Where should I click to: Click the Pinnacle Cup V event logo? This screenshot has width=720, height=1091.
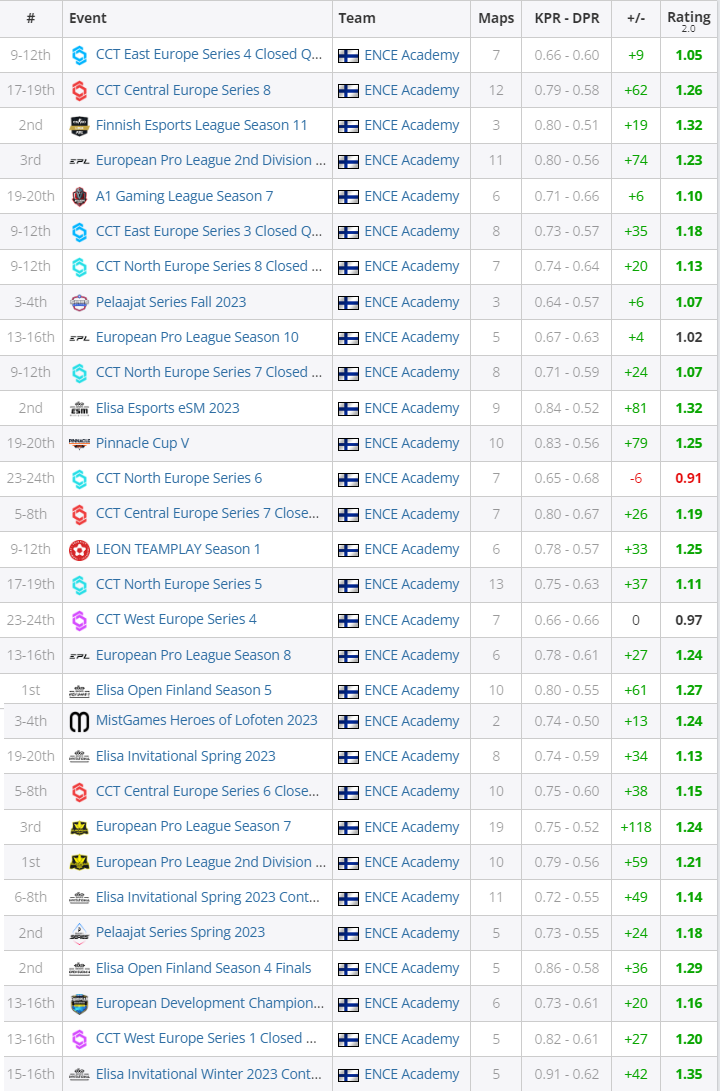coord(79,444)
